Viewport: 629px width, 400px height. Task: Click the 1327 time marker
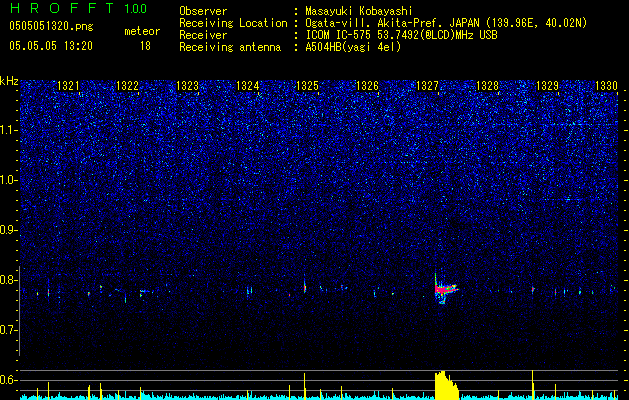click(x=427, y=85)
